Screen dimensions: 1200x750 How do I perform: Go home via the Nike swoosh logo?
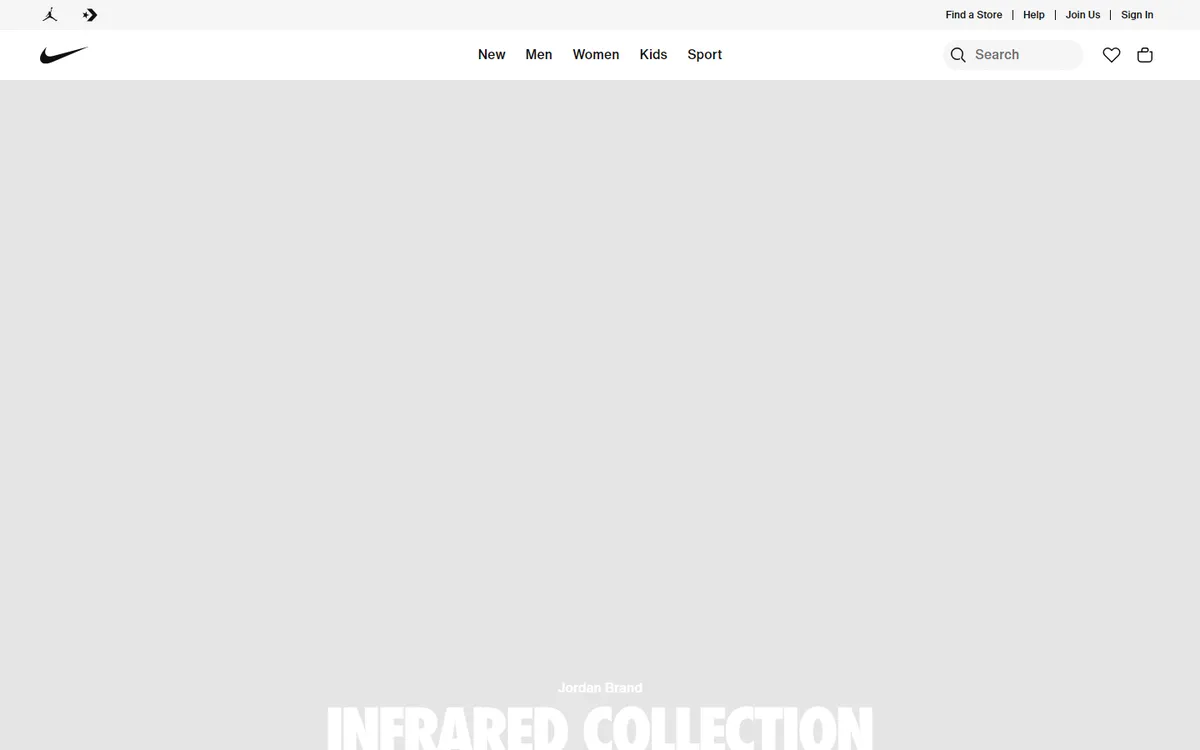64,55
